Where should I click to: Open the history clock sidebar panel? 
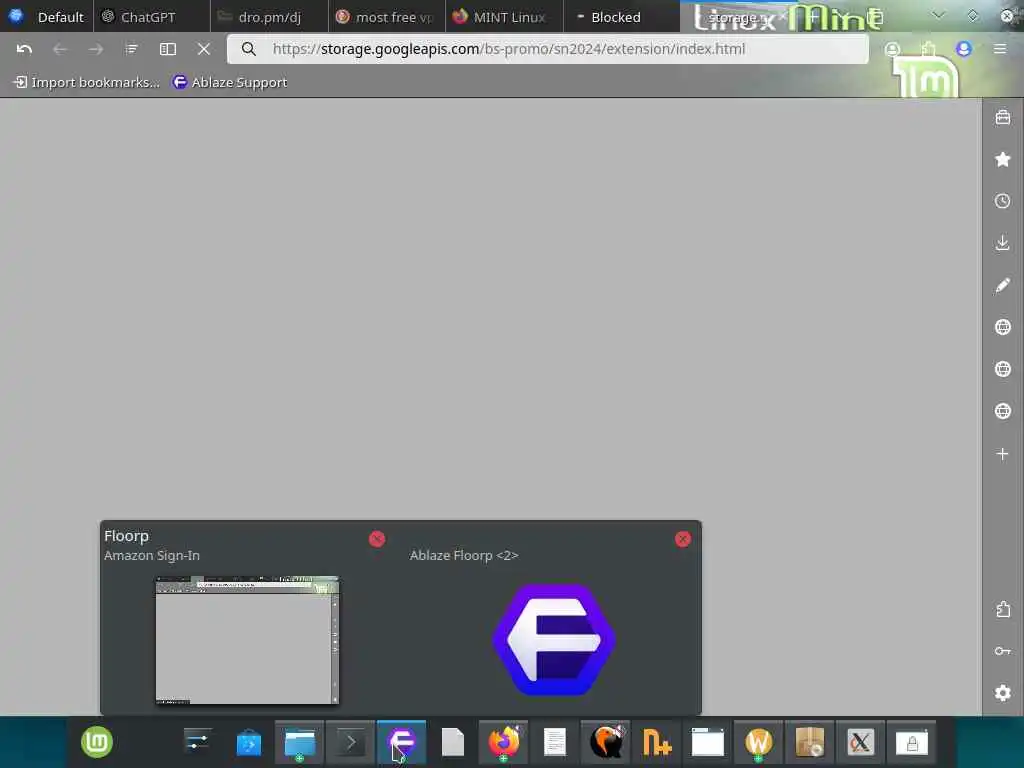[x=1002, y=201]
